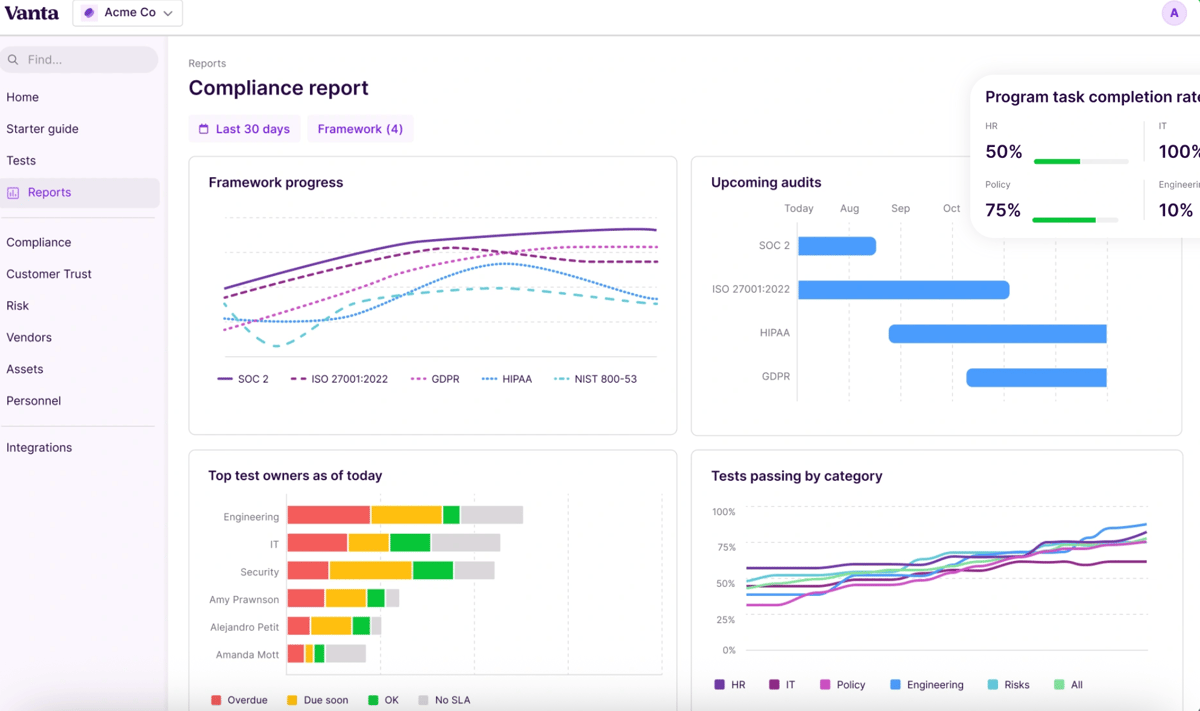
Task: Toggle HIPAA series in legend
Action: coord(507,379)
